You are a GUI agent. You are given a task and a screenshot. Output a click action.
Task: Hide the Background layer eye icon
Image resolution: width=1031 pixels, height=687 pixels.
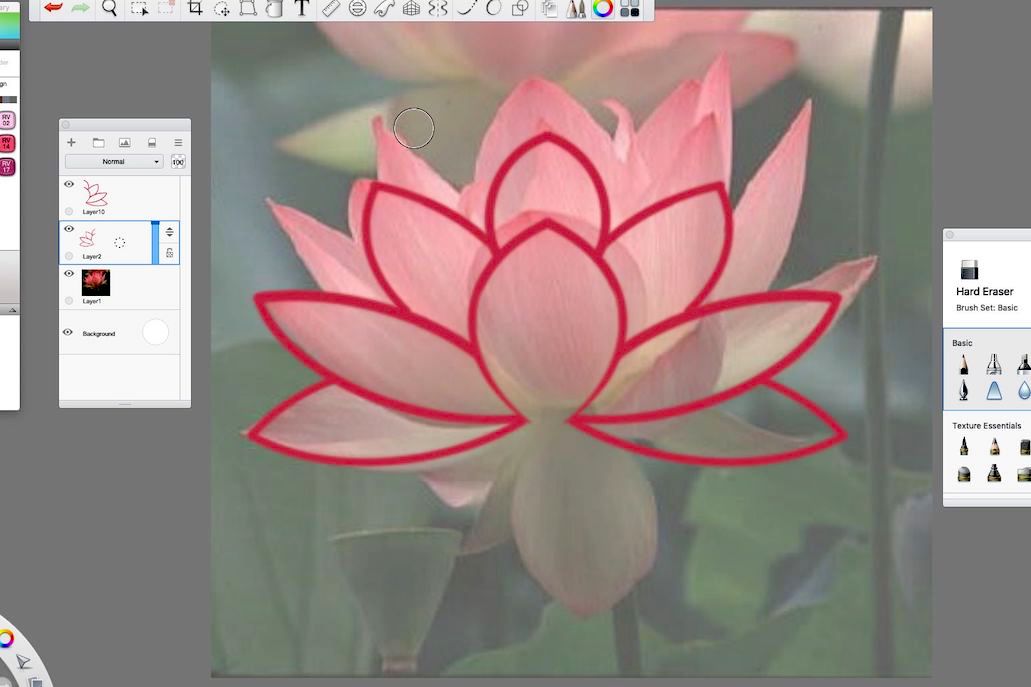68,332
